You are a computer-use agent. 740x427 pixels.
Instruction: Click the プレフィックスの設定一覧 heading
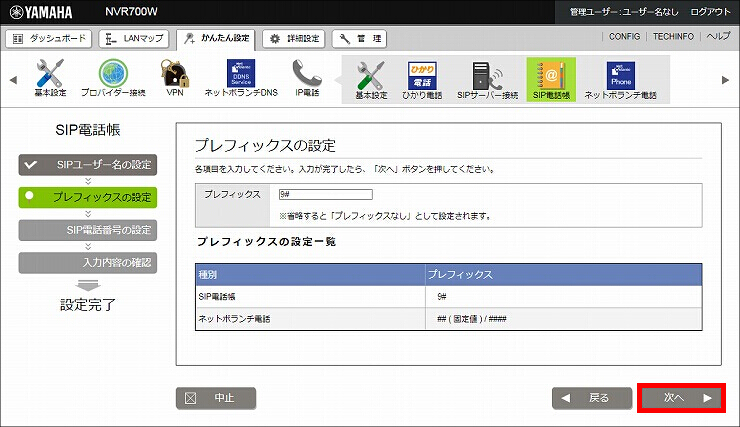point(266,242)
